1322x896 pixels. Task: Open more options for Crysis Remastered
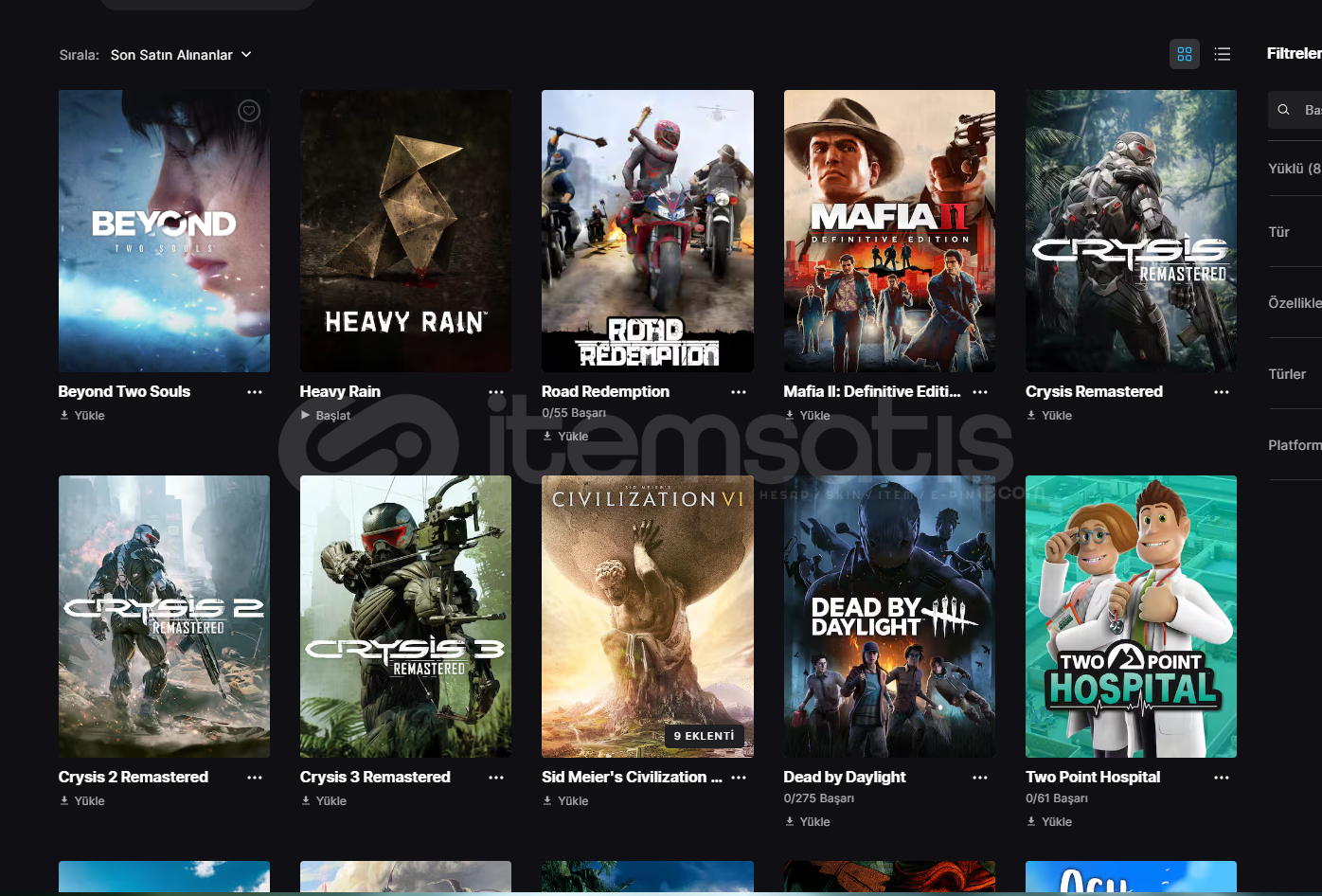[x=1222, y=392]
